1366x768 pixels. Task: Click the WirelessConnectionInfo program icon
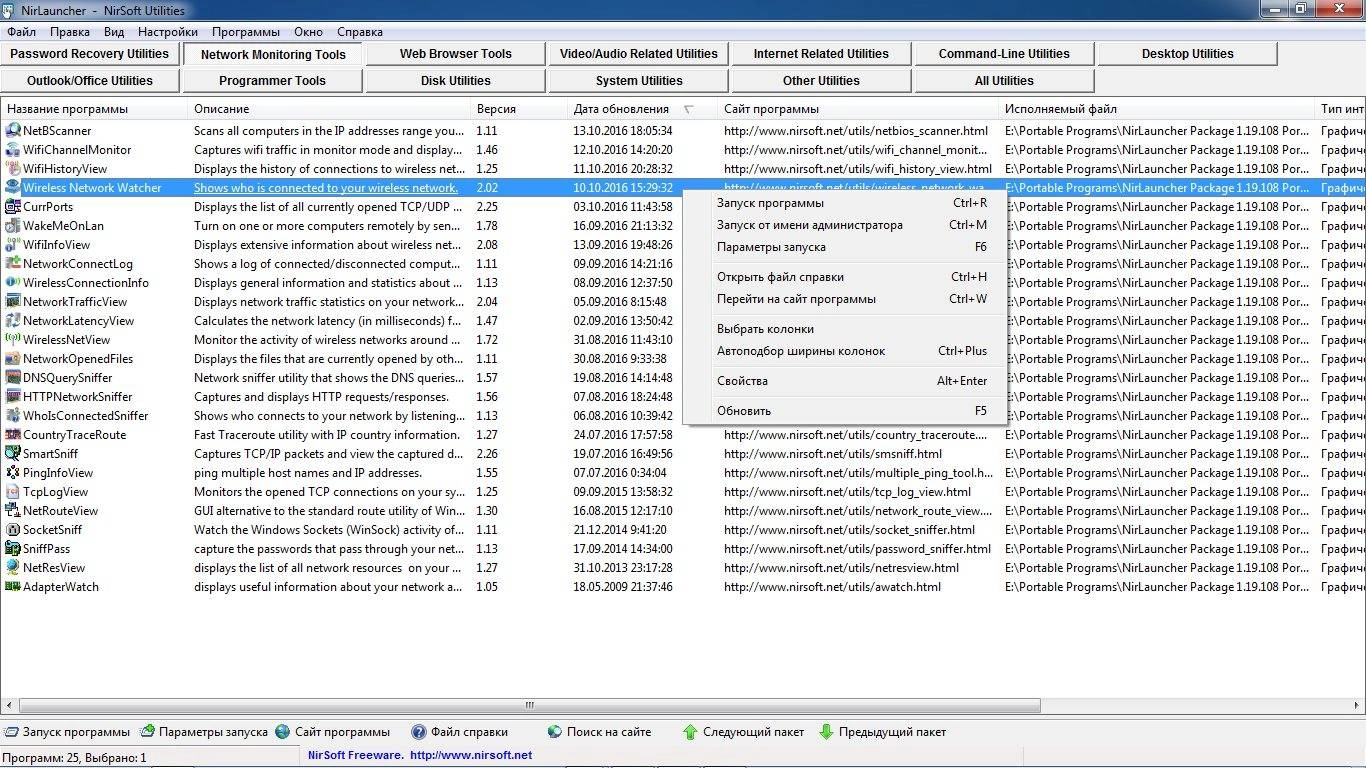13,282
